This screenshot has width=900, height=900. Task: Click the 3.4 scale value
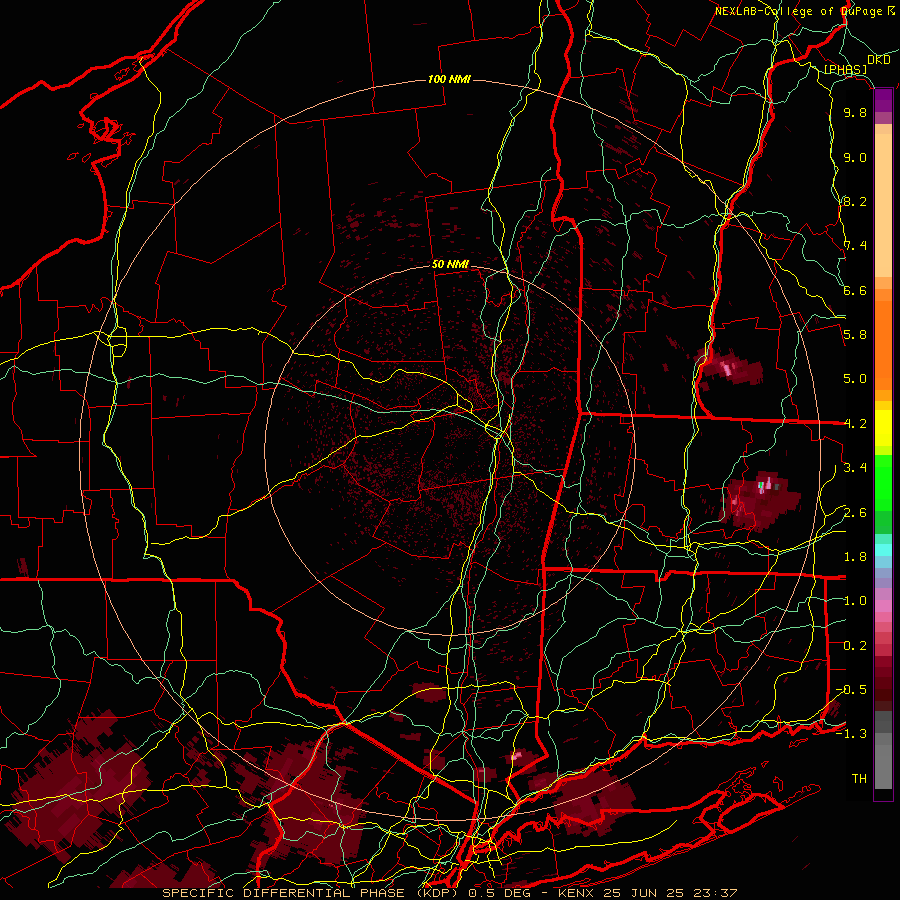(855, 468)
